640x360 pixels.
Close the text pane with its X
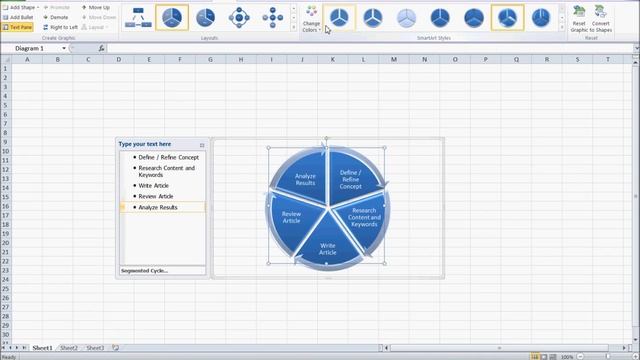(x=202, y=145)
